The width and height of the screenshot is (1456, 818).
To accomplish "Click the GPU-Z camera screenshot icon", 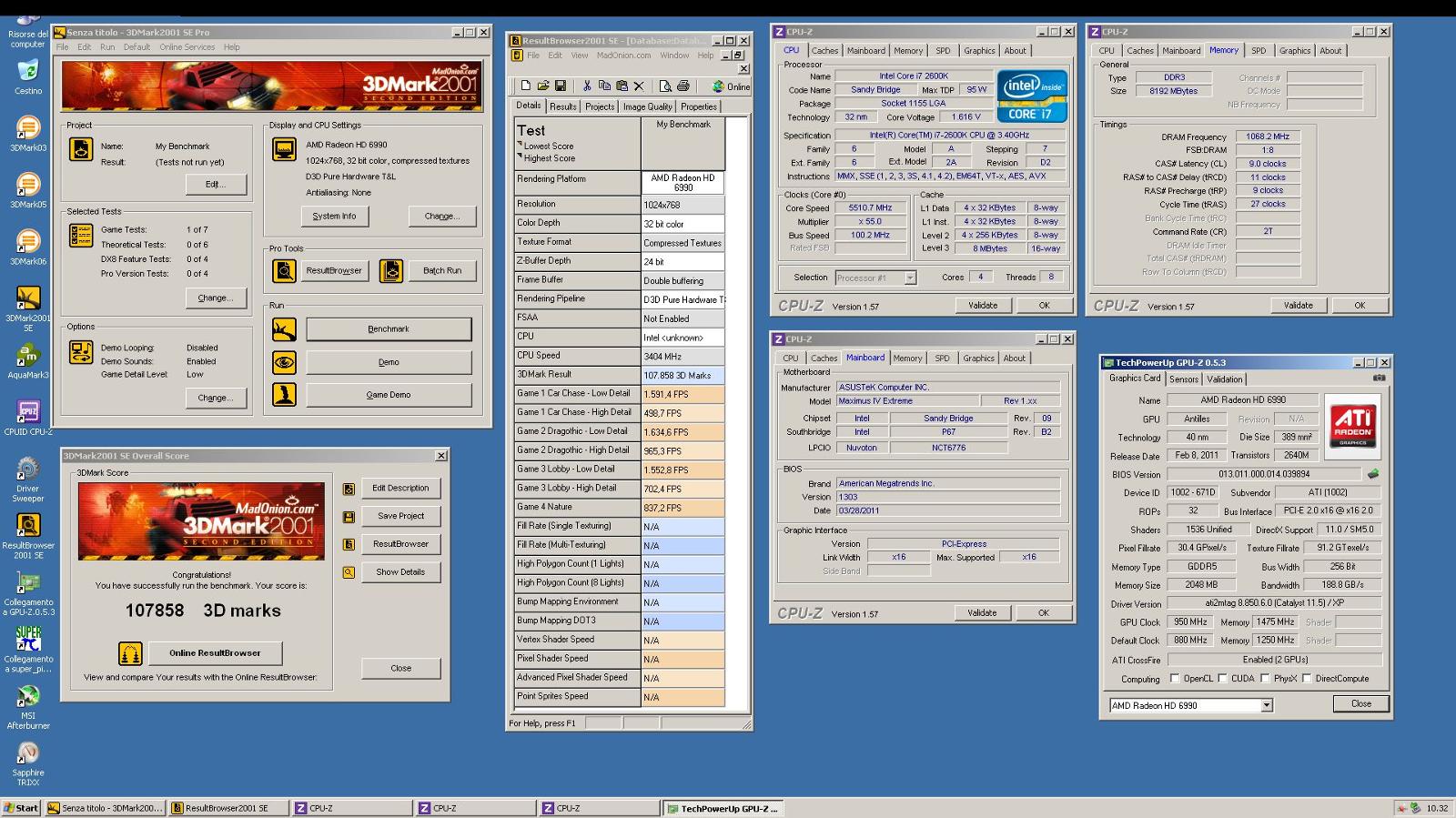I will 1380,378.
